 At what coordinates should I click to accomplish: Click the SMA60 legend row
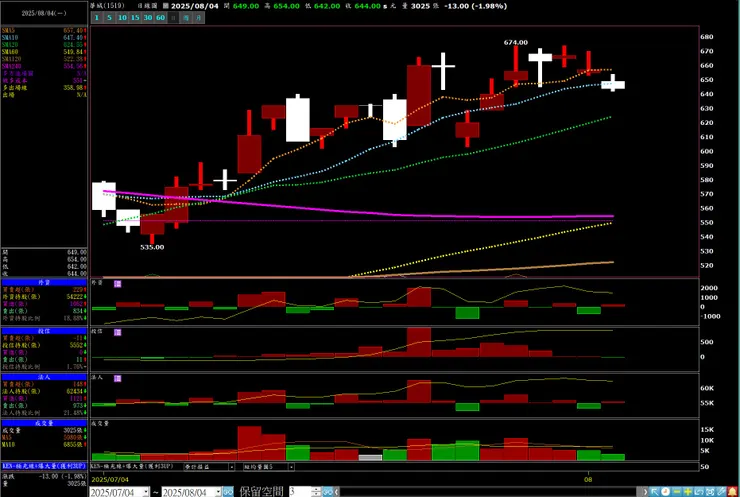(44, 51)
